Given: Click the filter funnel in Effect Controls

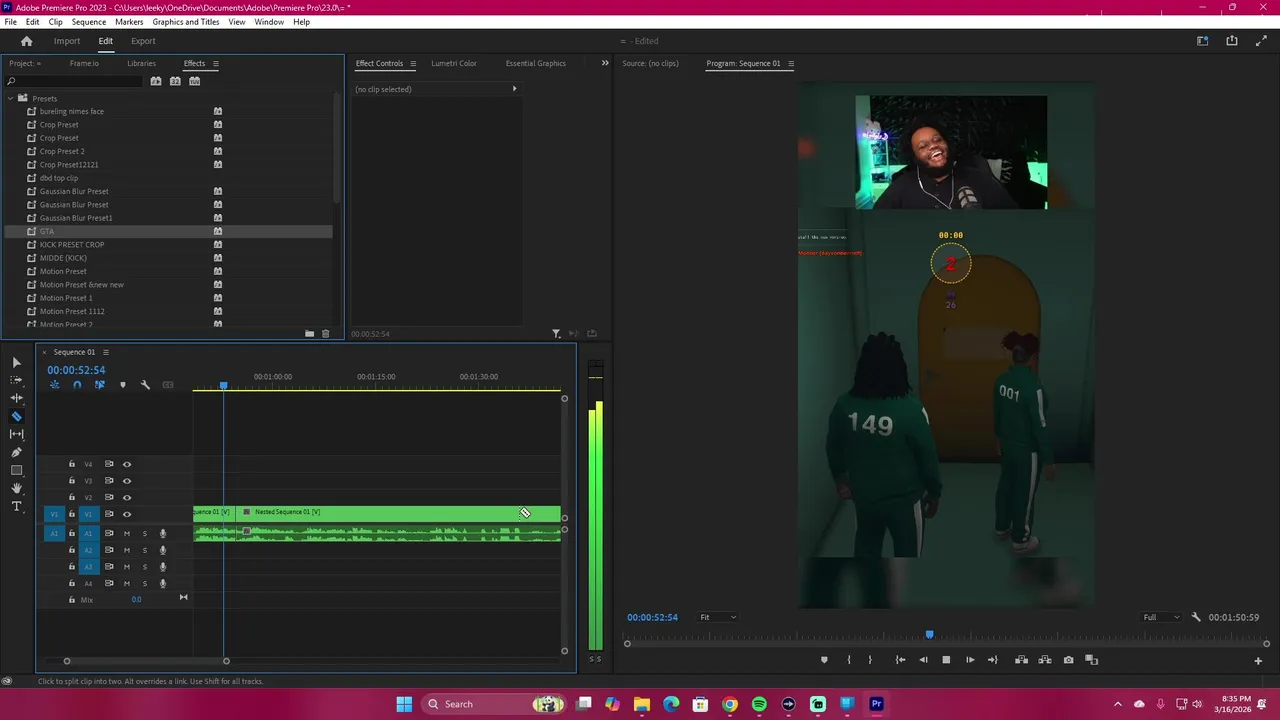Looking at the screenshot, I should [x=556, y=334].
